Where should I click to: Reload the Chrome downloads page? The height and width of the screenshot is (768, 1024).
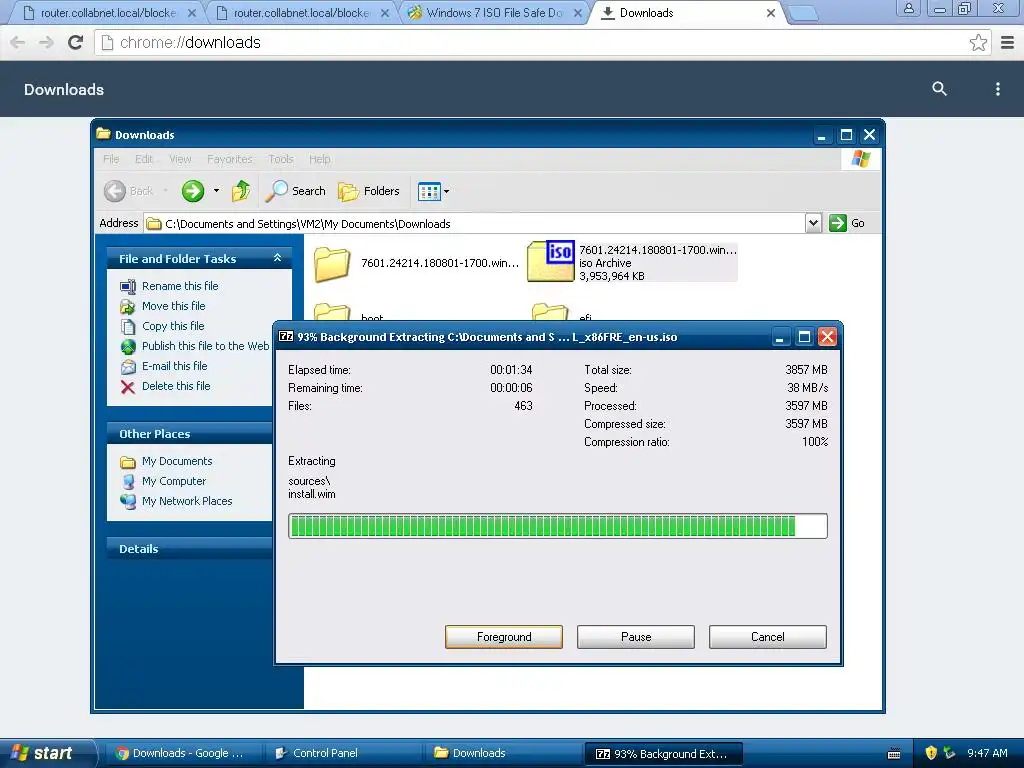pyautogui.click(x=76, y=42)
